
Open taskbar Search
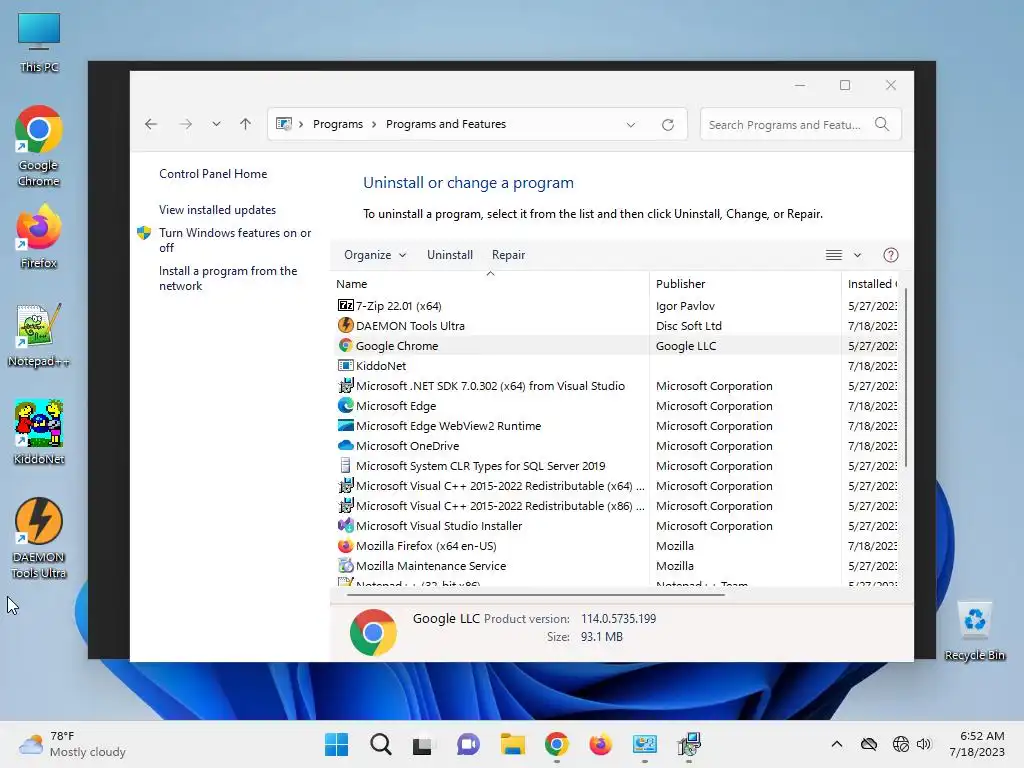tap(381, 744)
